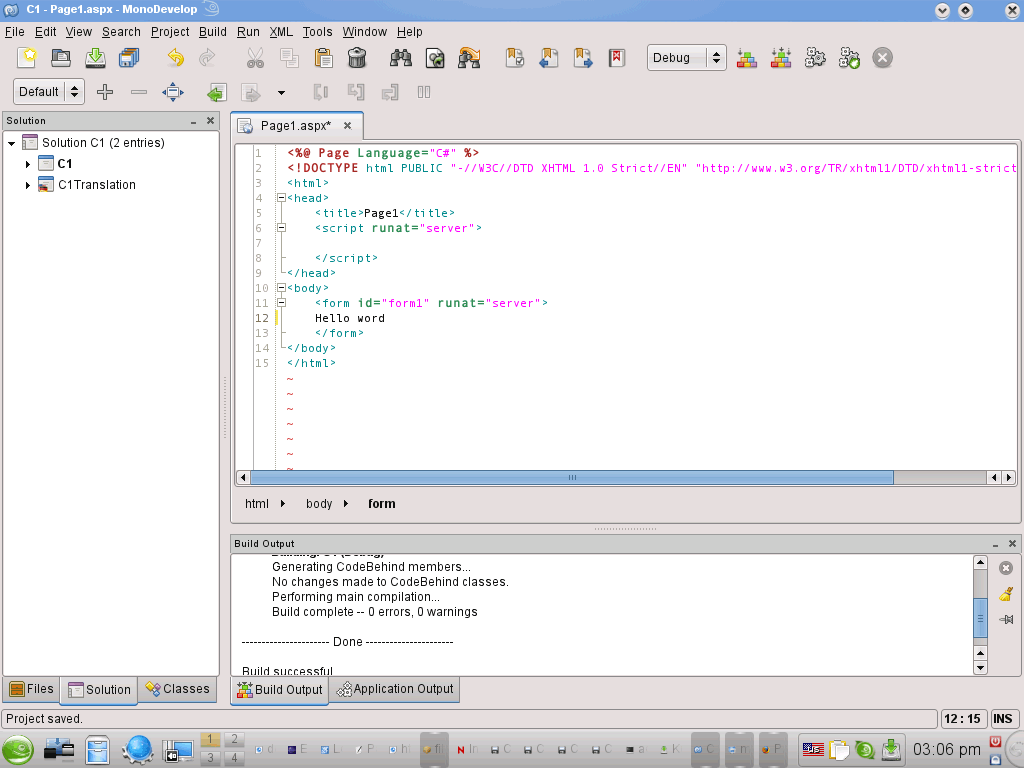The height and width of the screenshot is (768, 1024).
Task: Save the current file with toolbar icon
Action: click(x=95, y=58)
